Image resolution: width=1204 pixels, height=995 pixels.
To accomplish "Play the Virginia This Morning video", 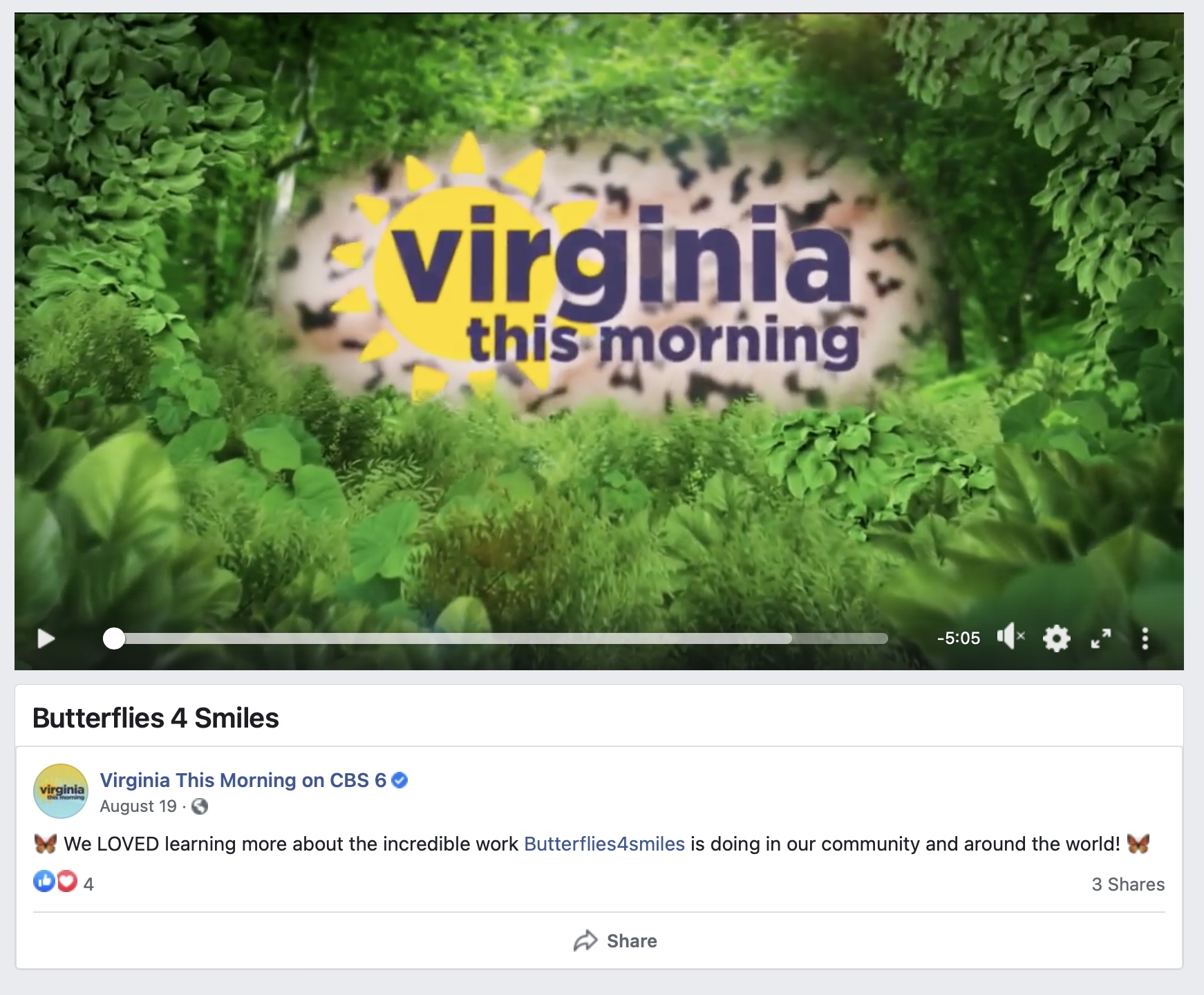I will 46,638.
